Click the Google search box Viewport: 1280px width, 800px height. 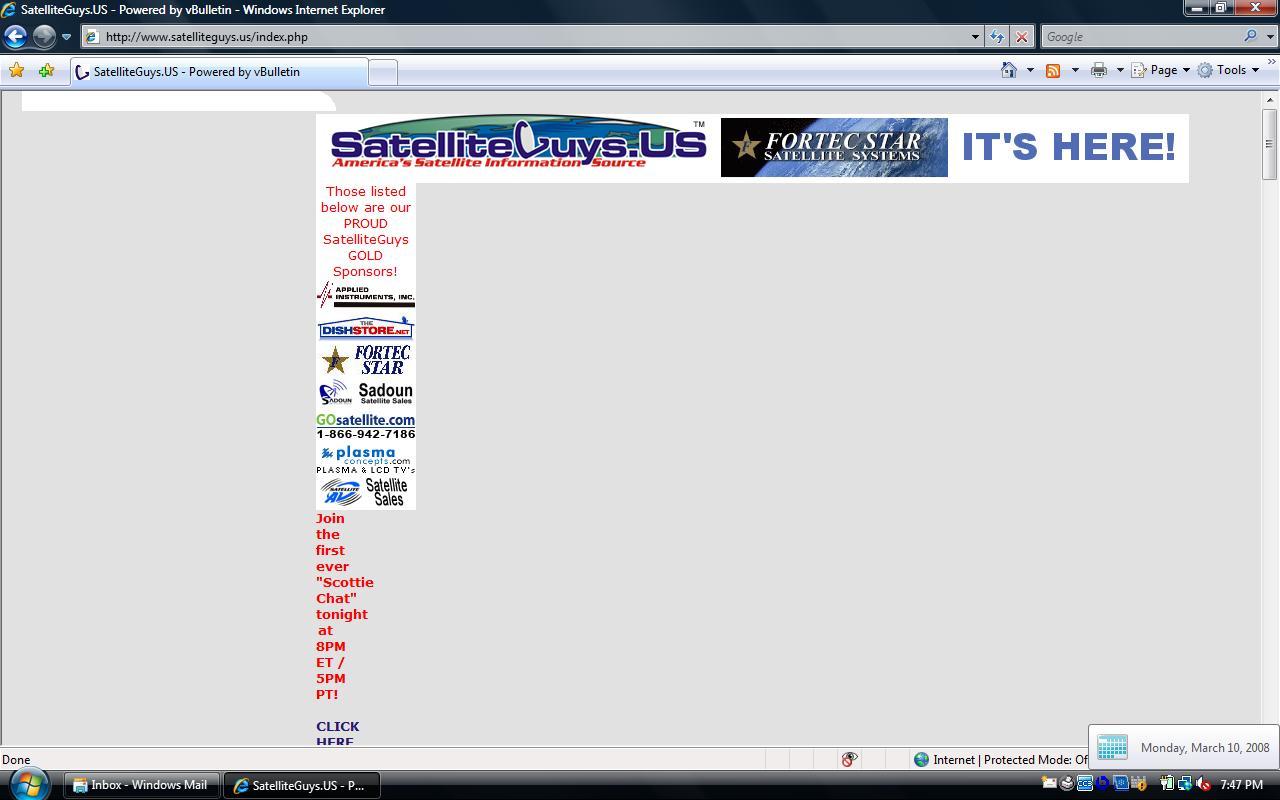coord(1140,37)
